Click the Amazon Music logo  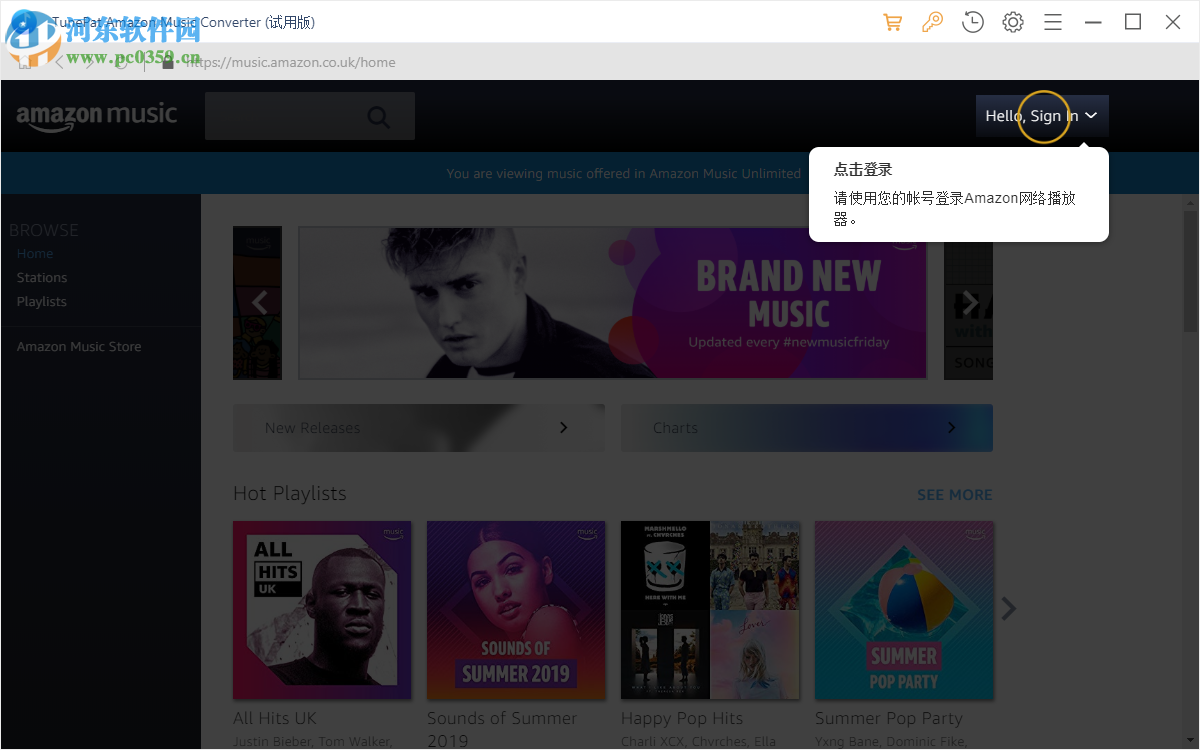[x=96, y=116]
